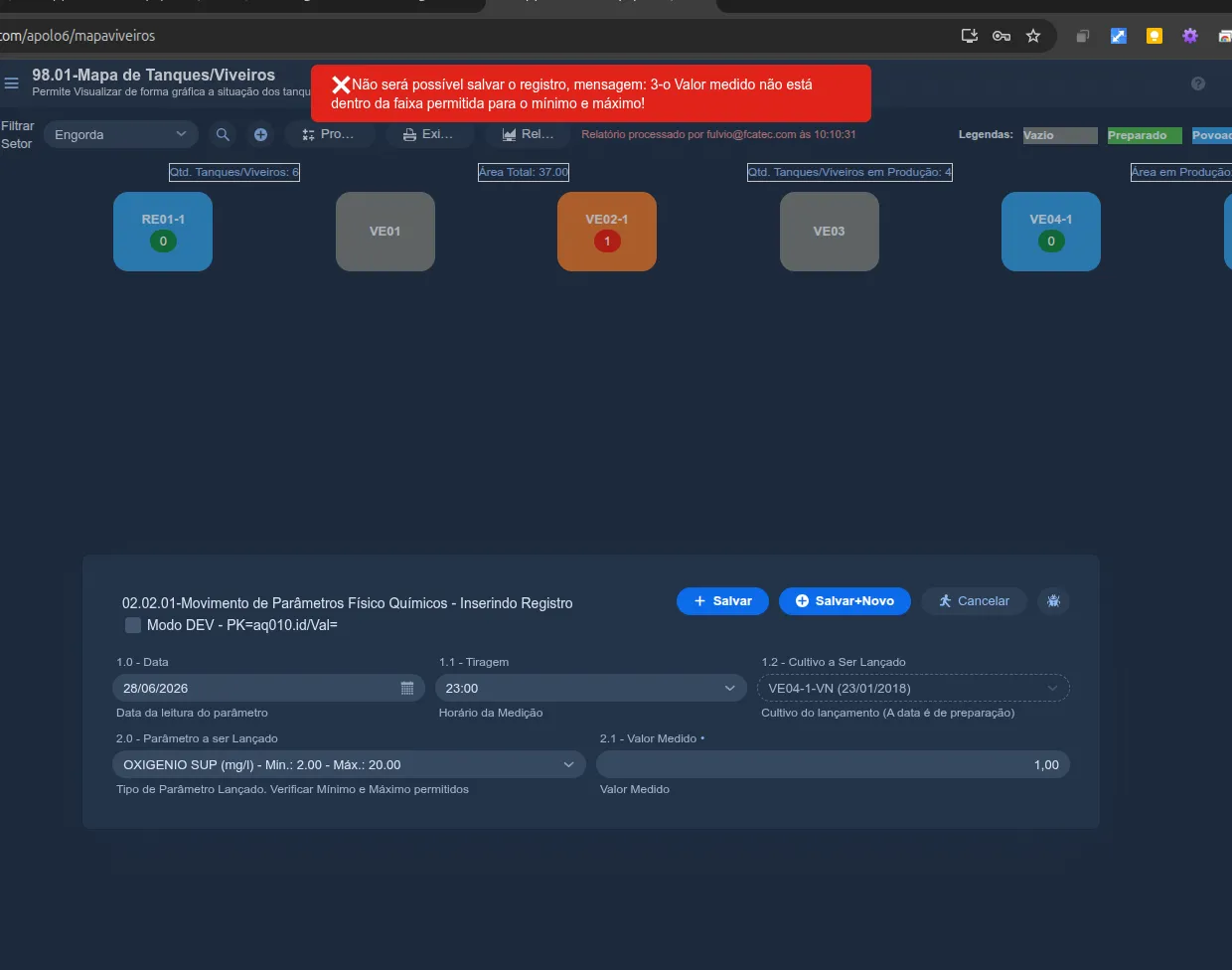Click the Vazio legend swatch

pyautogui.click(x=1060, y=135)
